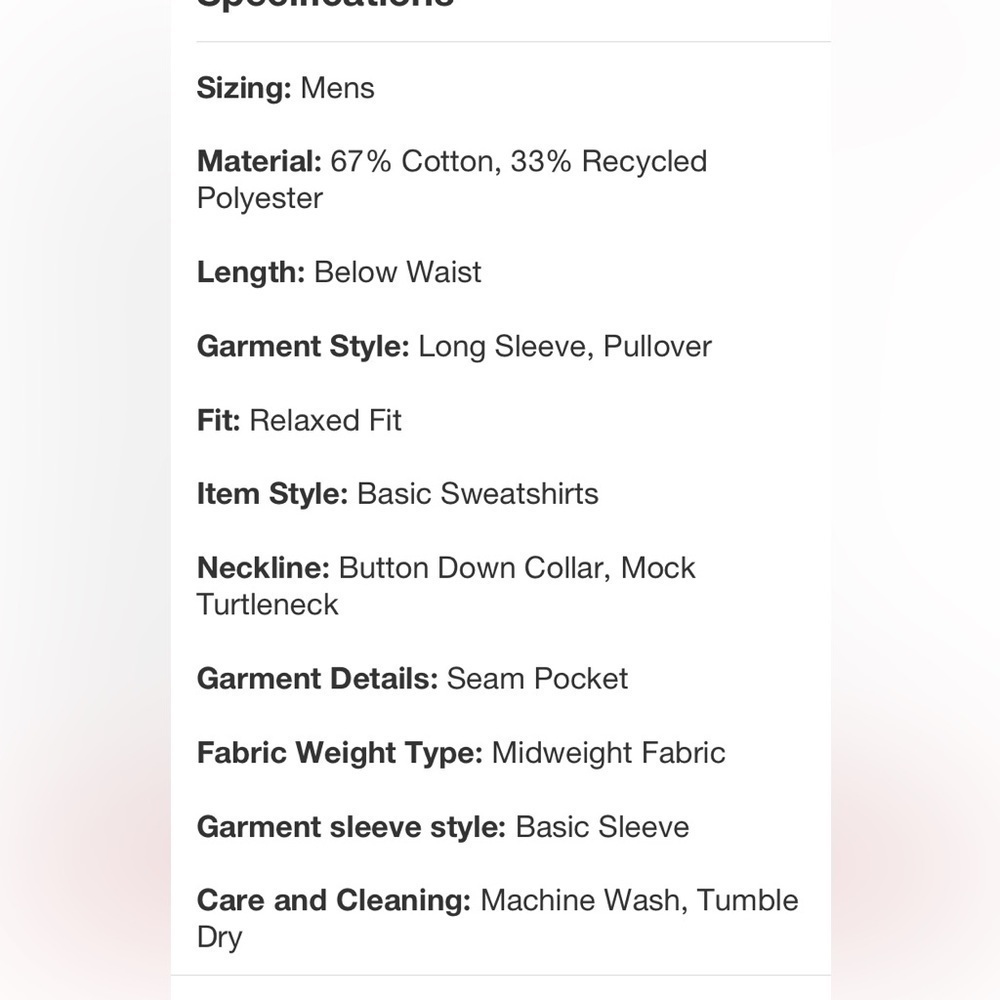Select the Midweight Fabric value
Screen dimensions: 1000x1000
[x=608, y=753]
